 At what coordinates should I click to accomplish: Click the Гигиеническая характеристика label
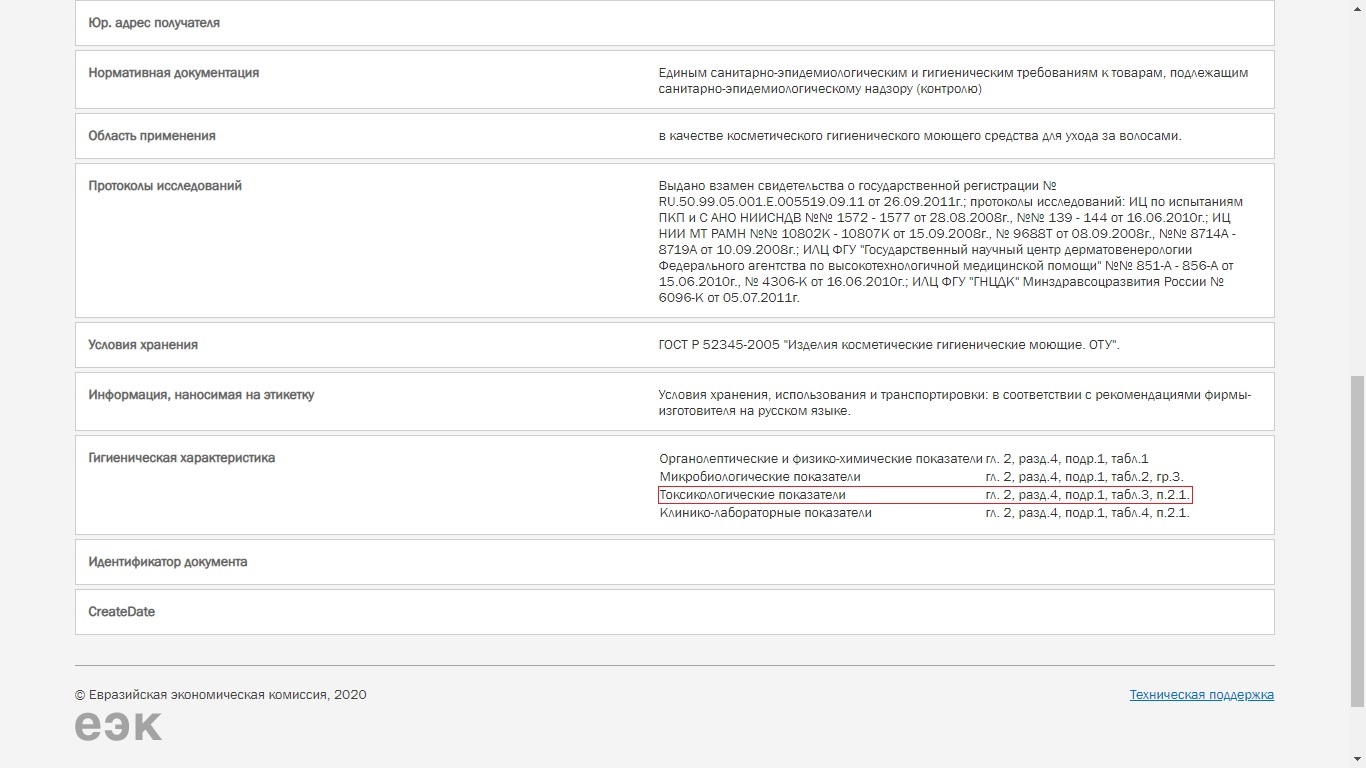[x=181, y=458]
